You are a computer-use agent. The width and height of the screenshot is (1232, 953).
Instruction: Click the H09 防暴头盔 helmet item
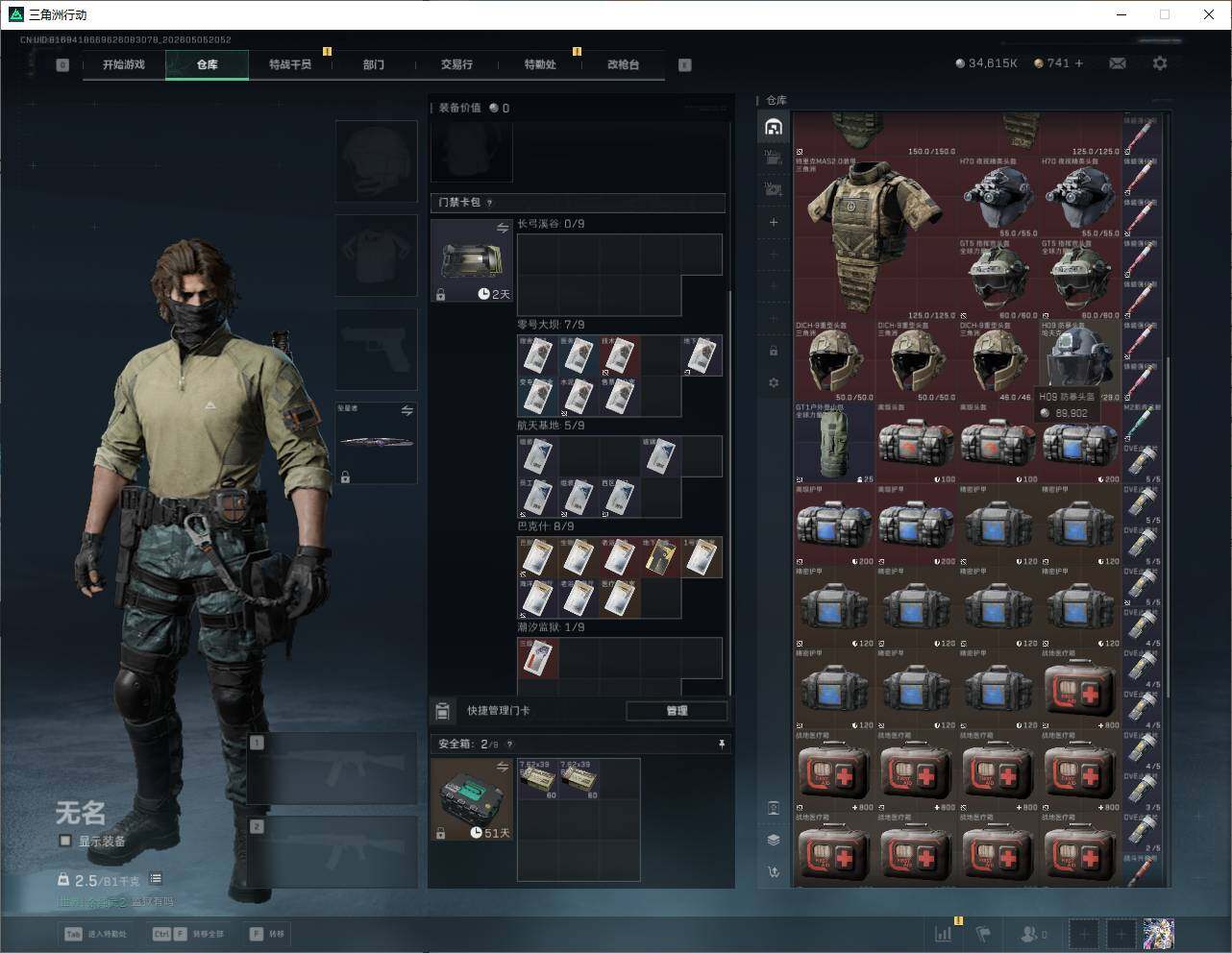coord(1080,361)
